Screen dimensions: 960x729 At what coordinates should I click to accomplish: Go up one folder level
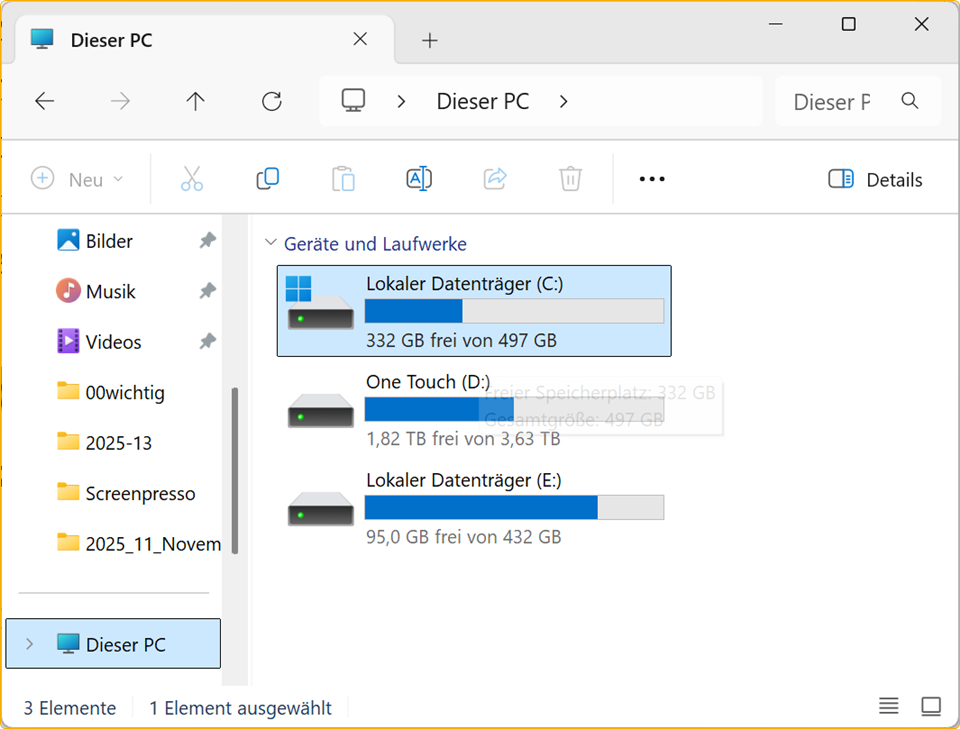coord(195,101)
